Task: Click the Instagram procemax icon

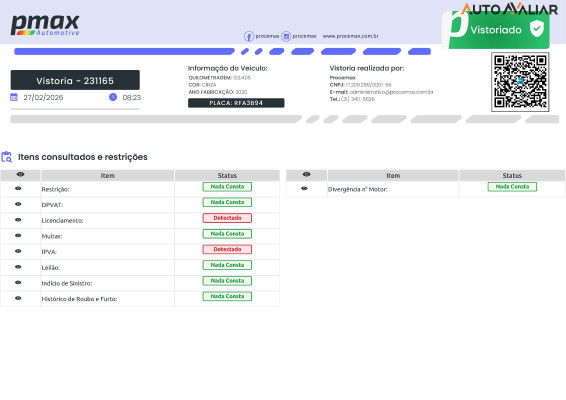Action: coord(286,36)
